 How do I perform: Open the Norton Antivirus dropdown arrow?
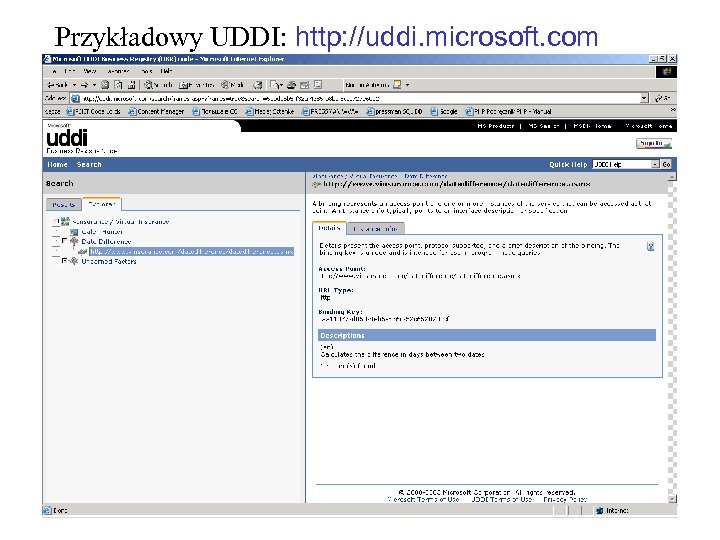click(x=407, y=85)
